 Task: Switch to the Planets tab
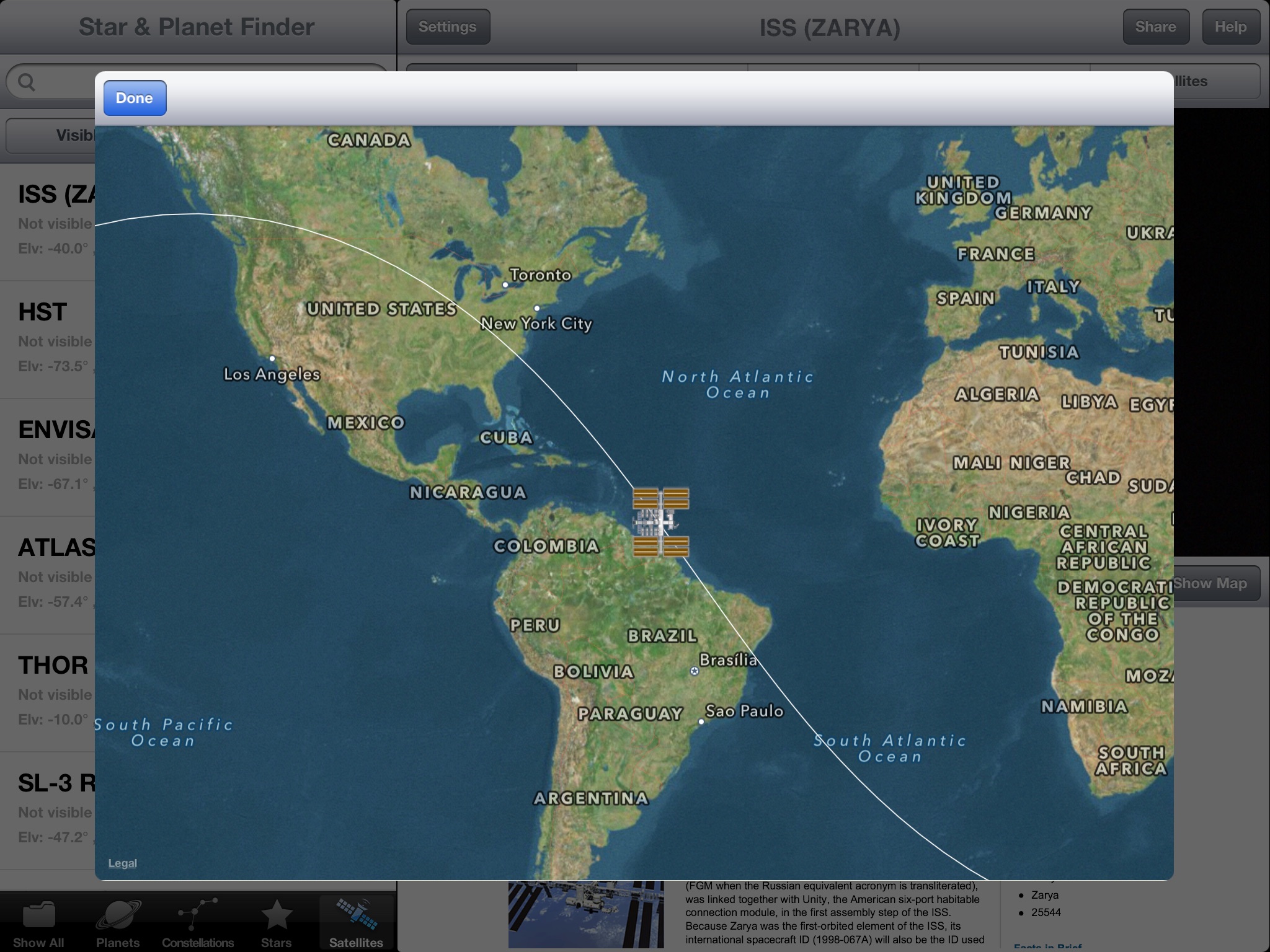coord(118,923)
